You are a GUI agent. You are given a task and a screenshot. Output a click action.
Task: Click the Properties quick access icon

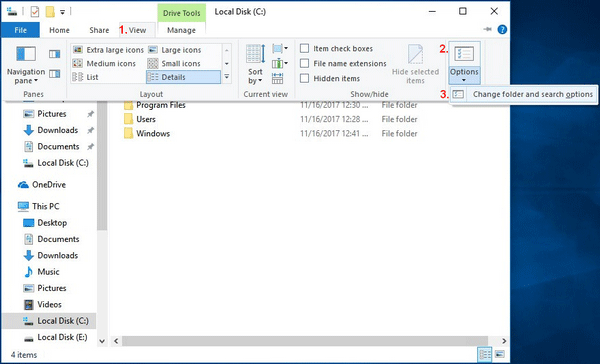pos(35,12)
